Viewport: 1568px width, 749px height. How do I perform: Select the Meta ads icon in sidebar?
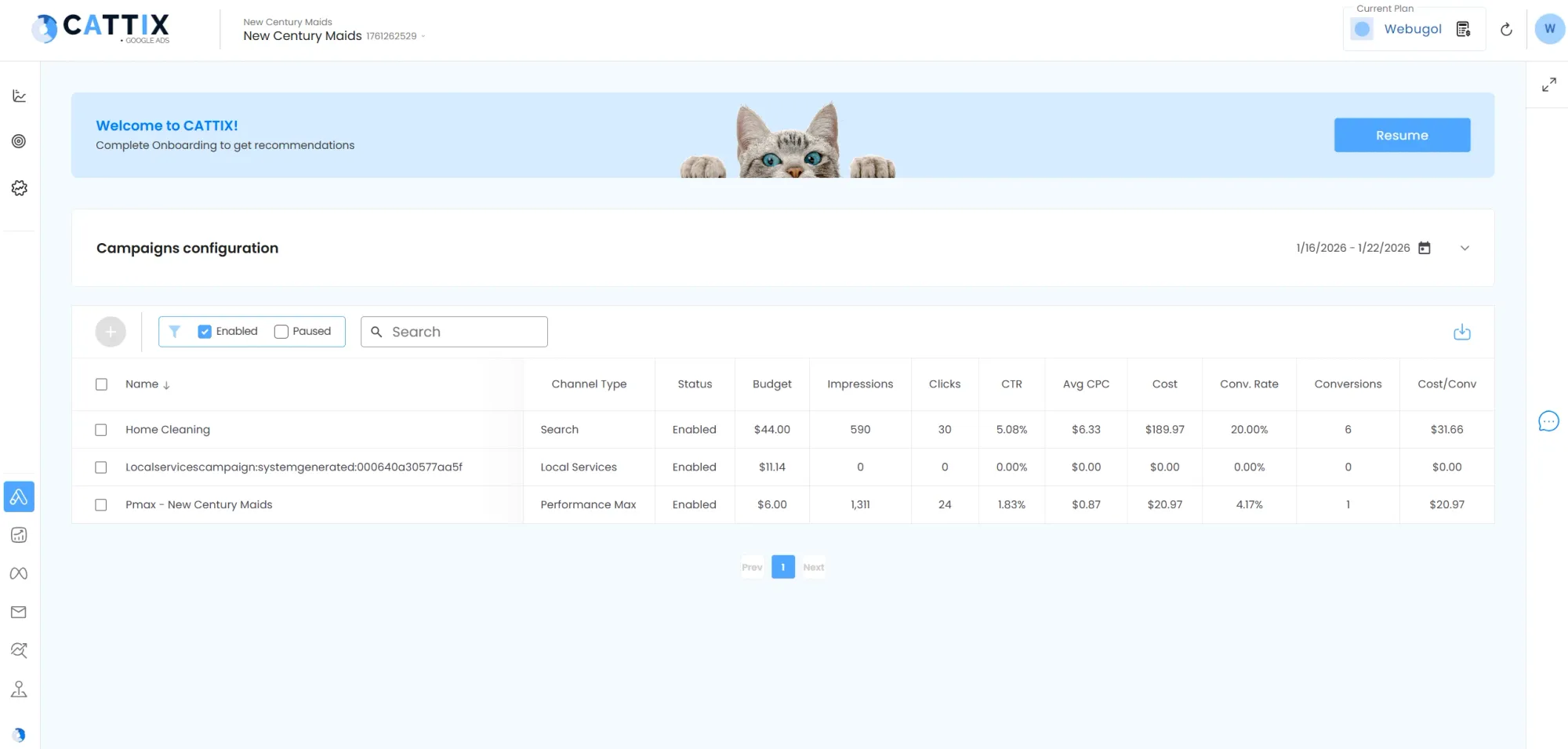[19, 573]
